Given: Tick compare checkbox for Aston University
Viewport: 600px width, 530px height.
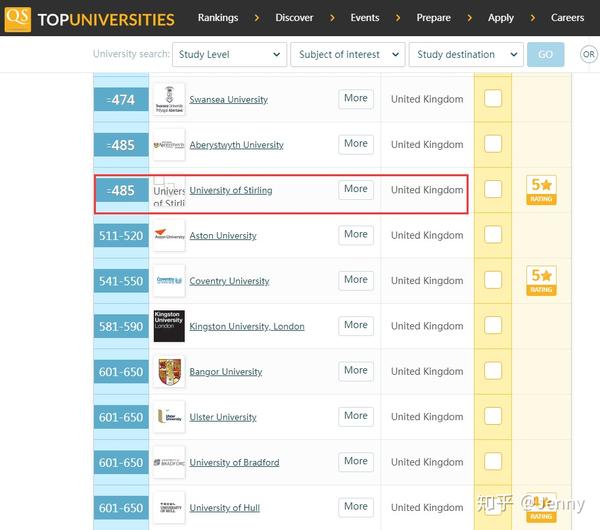Looking at the screenshot, I should (x=493, y=235).
